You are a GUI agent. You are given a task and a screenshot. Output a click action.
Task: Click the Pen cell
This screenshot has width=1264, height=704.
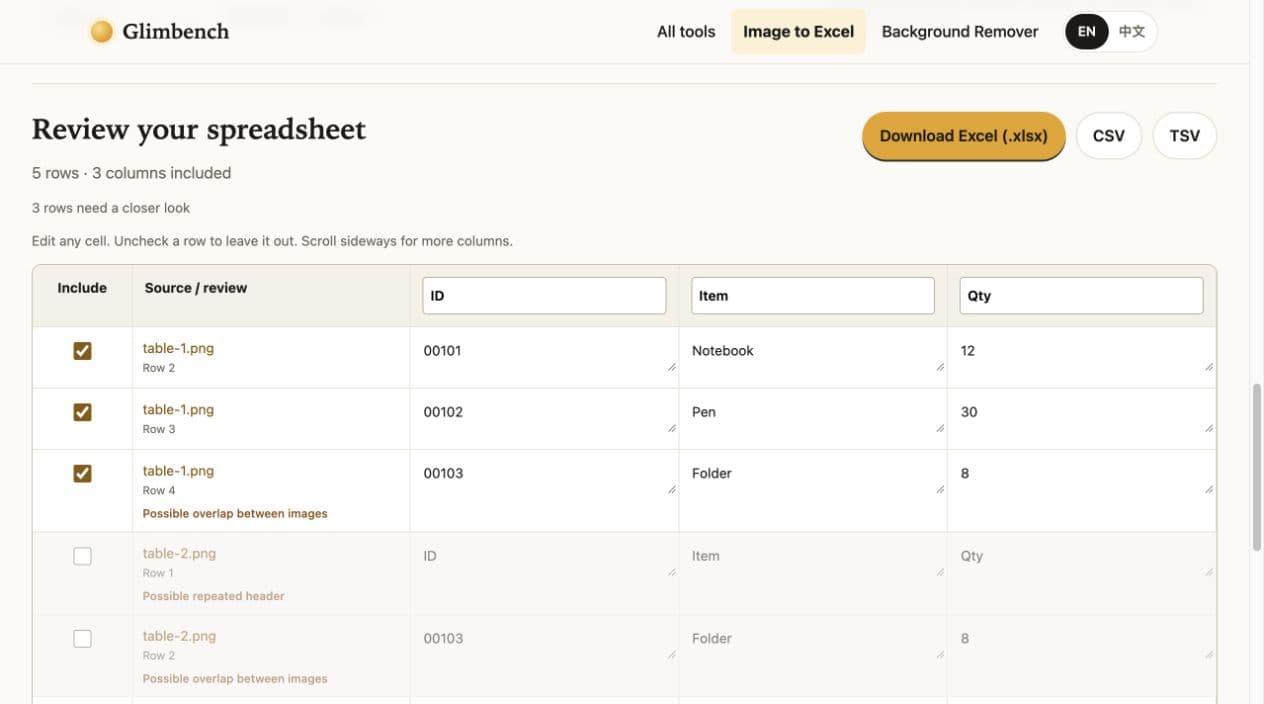pyautogui.click(x=813, y=418)
